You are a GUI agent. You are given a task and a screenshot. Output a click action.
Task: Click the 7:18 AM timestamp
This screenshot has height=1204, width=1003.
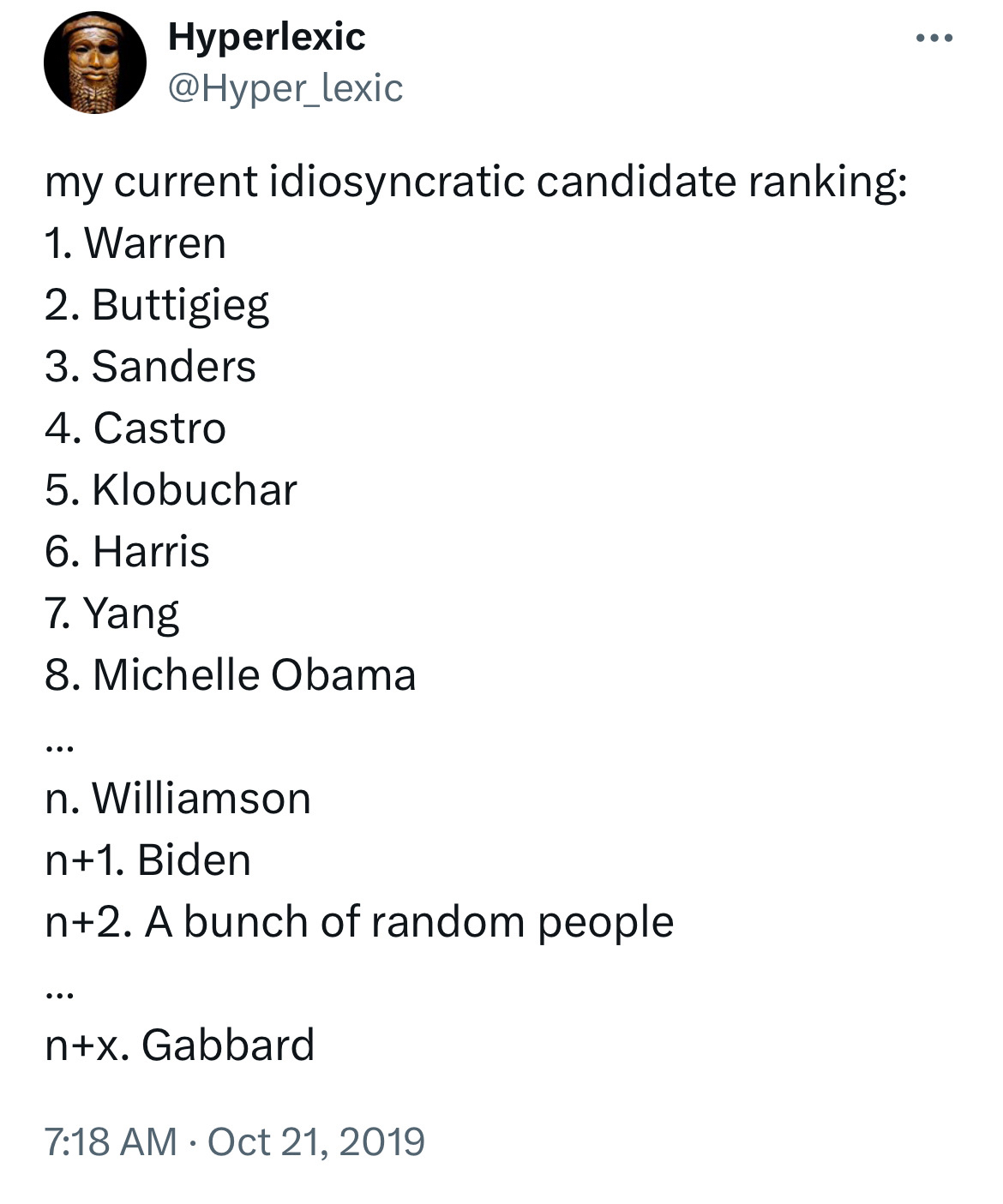(111, 1141)
